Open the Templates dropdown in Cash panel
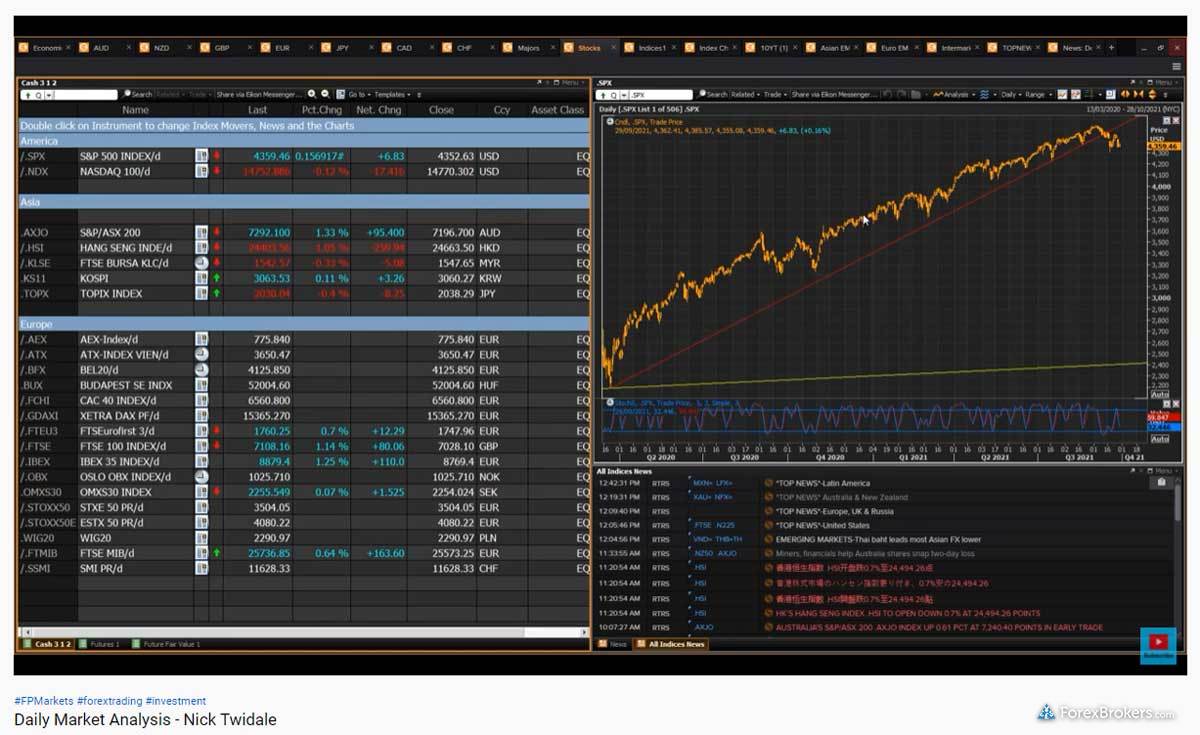Screen dimensions: 1200x735 390,94
